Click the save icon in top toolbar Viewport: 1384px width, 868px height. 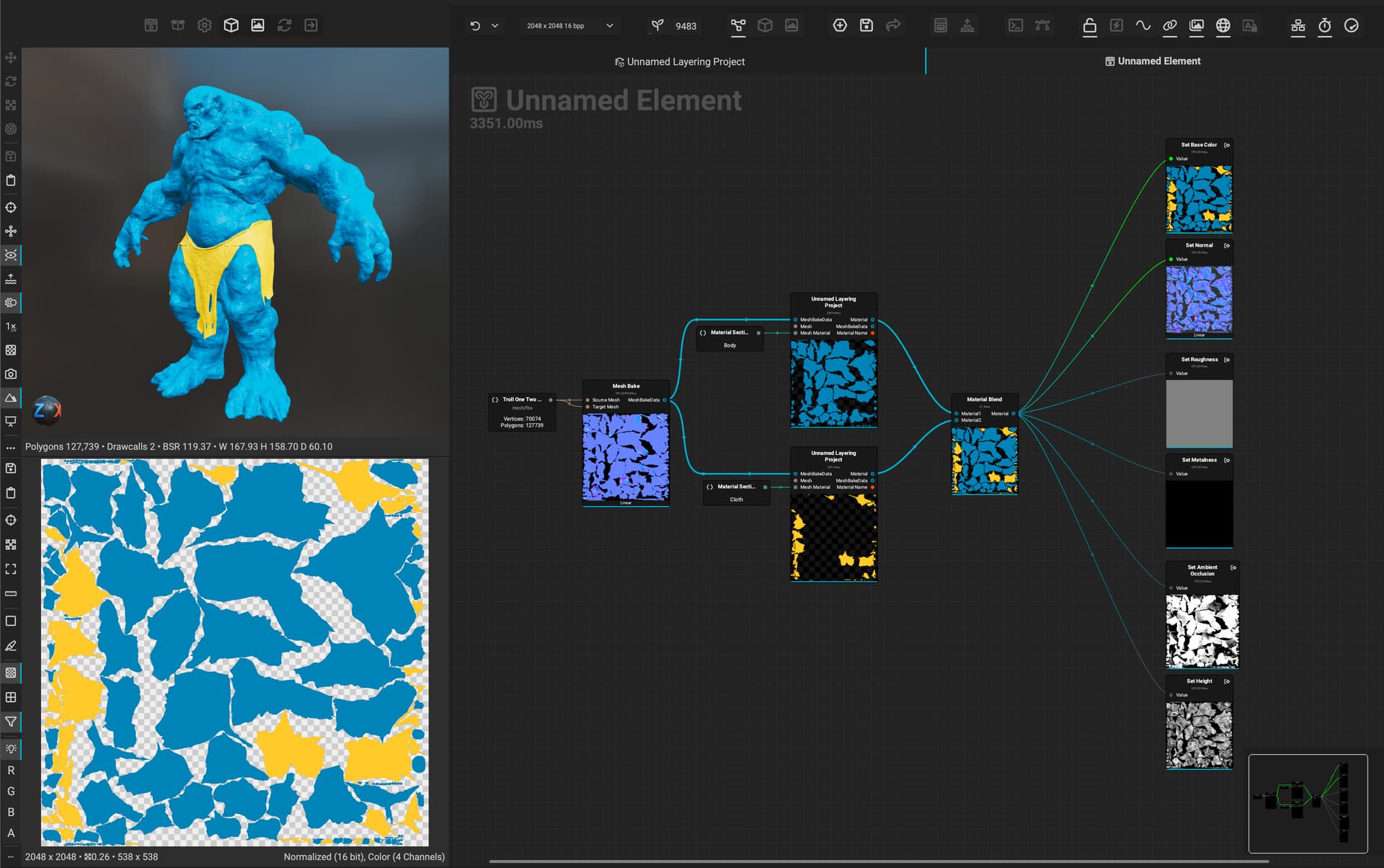click(866, 25)
